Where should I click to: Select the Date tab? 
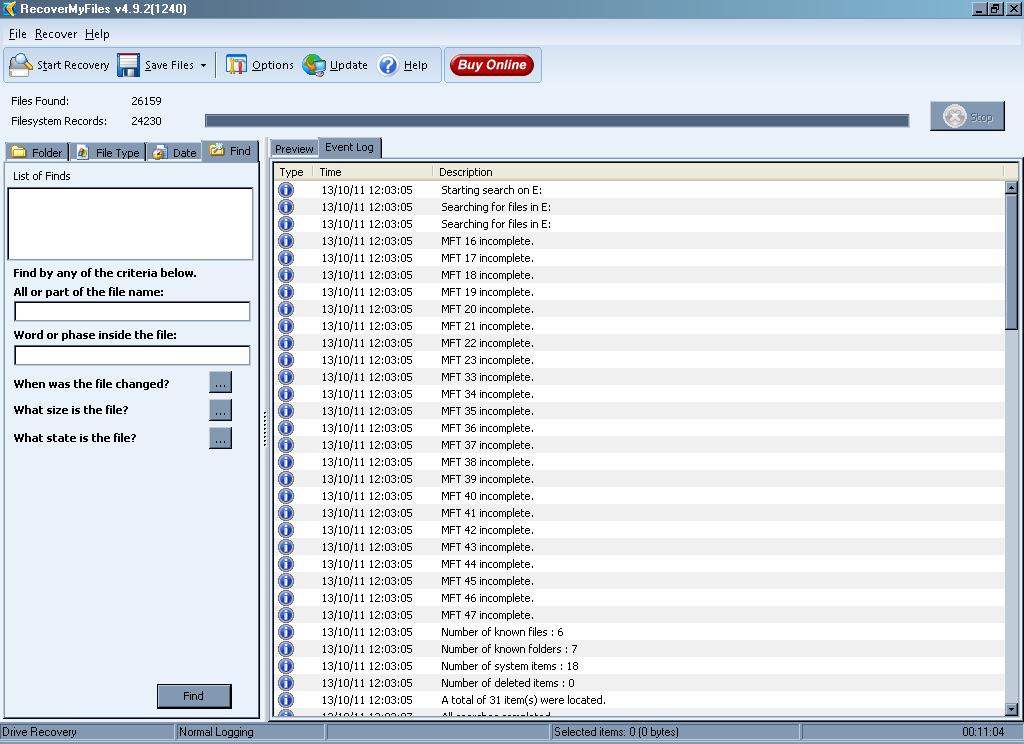tap(175, 152)
